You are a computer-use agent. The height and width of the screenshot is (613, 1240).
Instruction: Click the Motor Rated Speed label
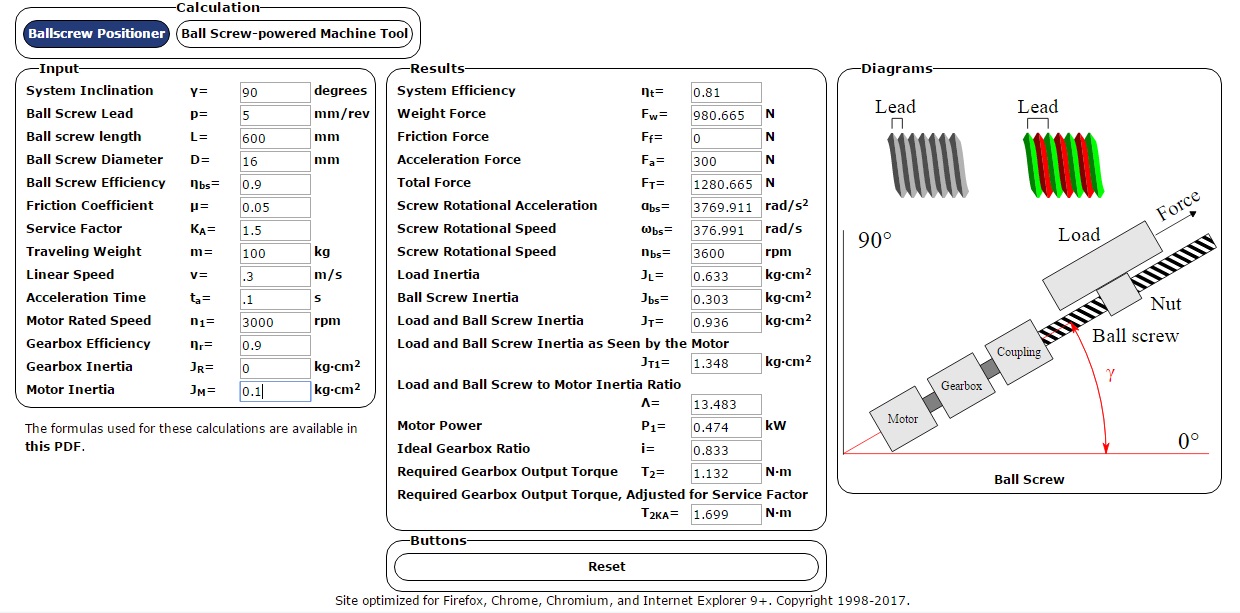coord(89,321)
